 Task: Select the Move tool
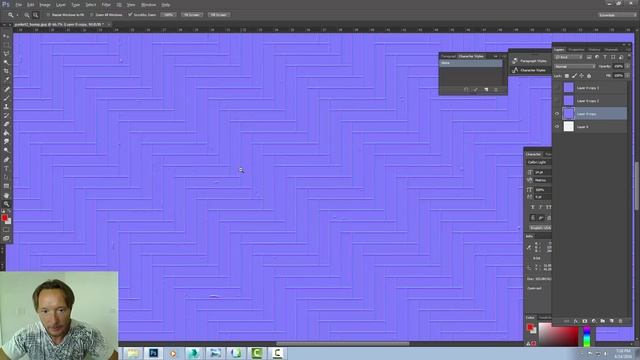pyautogui.click(x=6, y=36)
